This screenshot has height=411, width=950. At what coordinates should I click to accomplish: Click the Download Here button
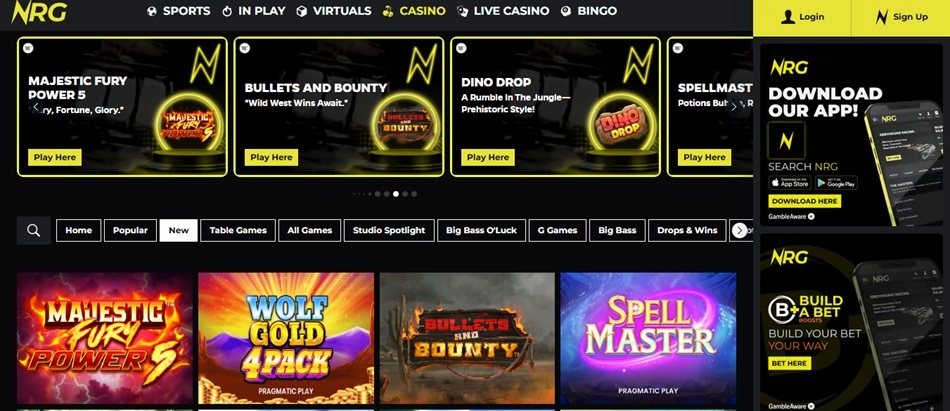(x=805, y=201)
